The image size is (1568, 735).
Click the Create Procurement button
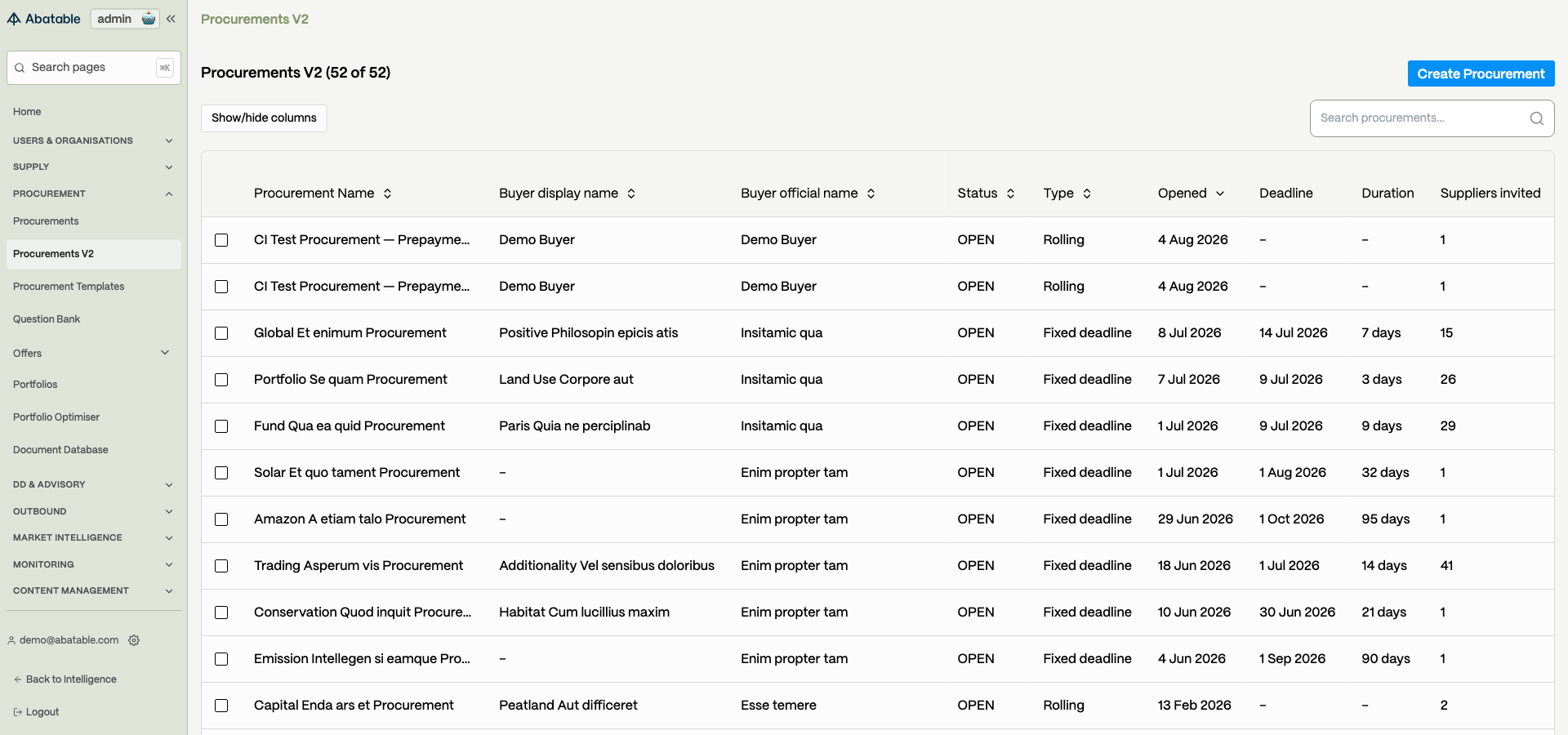click(x=1481, y=73)
